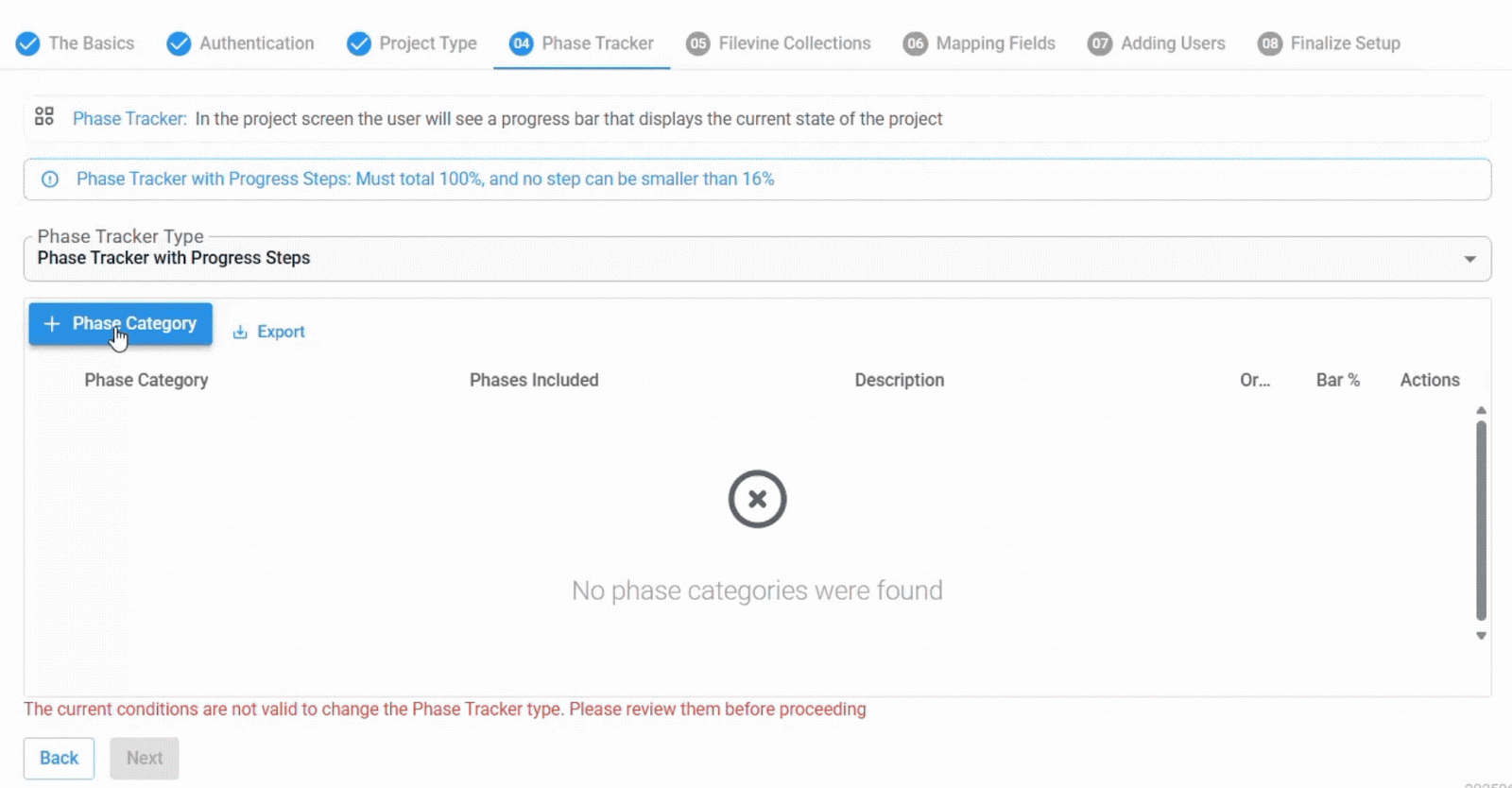
Task: Expand dropdown arrow for Phase Tracker Type
Action: click(1469, 259)
